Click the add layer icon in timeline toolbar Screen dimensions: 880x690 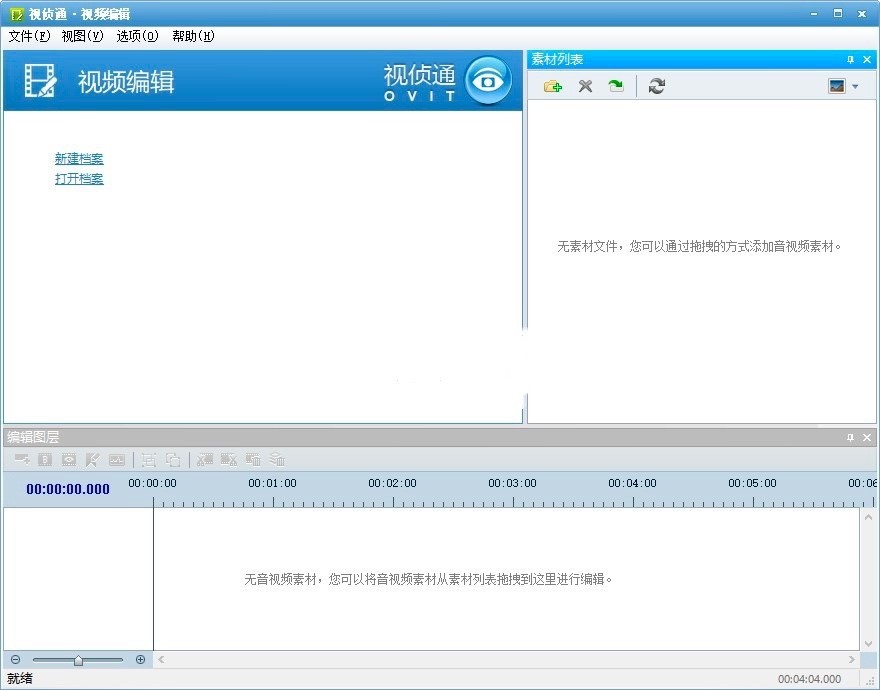pos(22,460)
